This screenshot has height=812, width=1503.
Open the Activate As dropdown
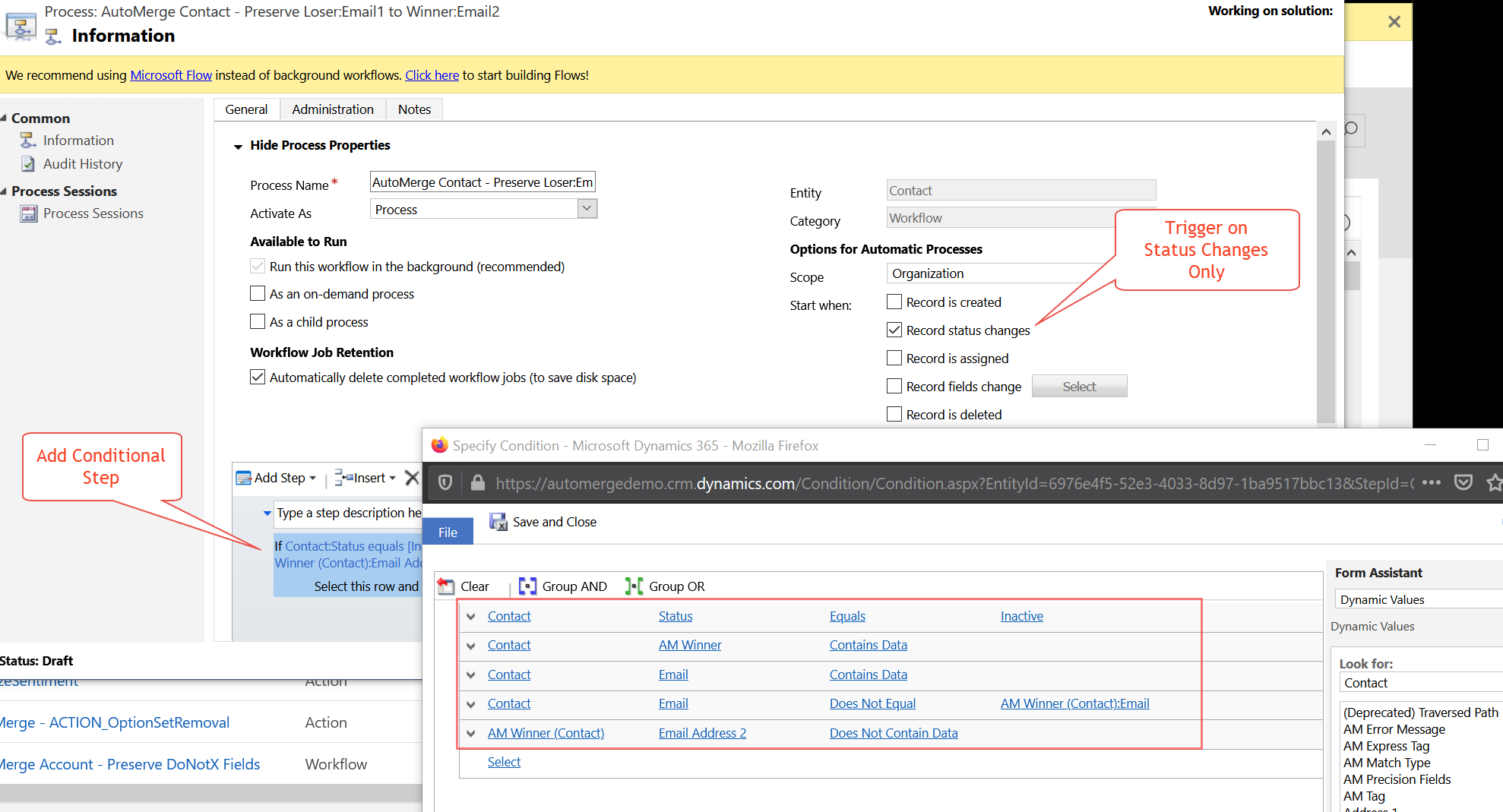(x=587, y=209)
